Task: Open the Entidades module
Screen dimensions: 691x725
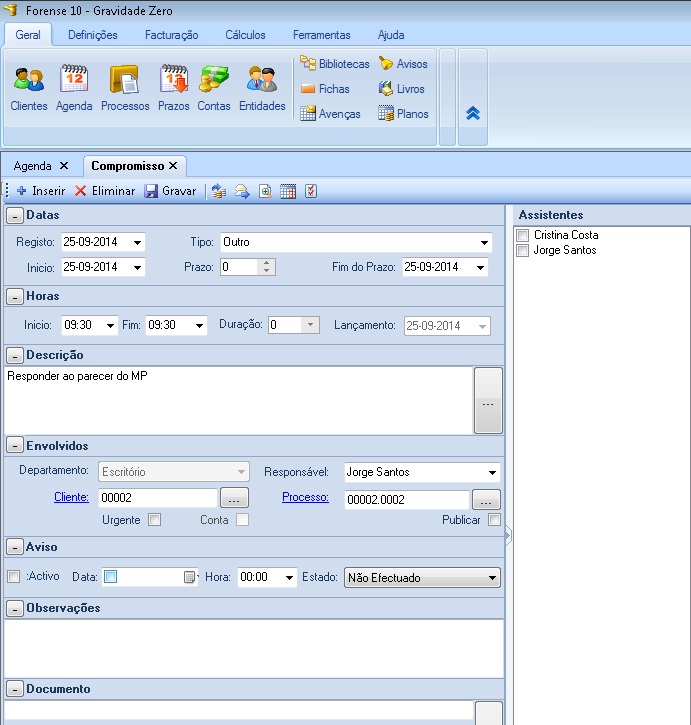Action: (x=262, y=88)
